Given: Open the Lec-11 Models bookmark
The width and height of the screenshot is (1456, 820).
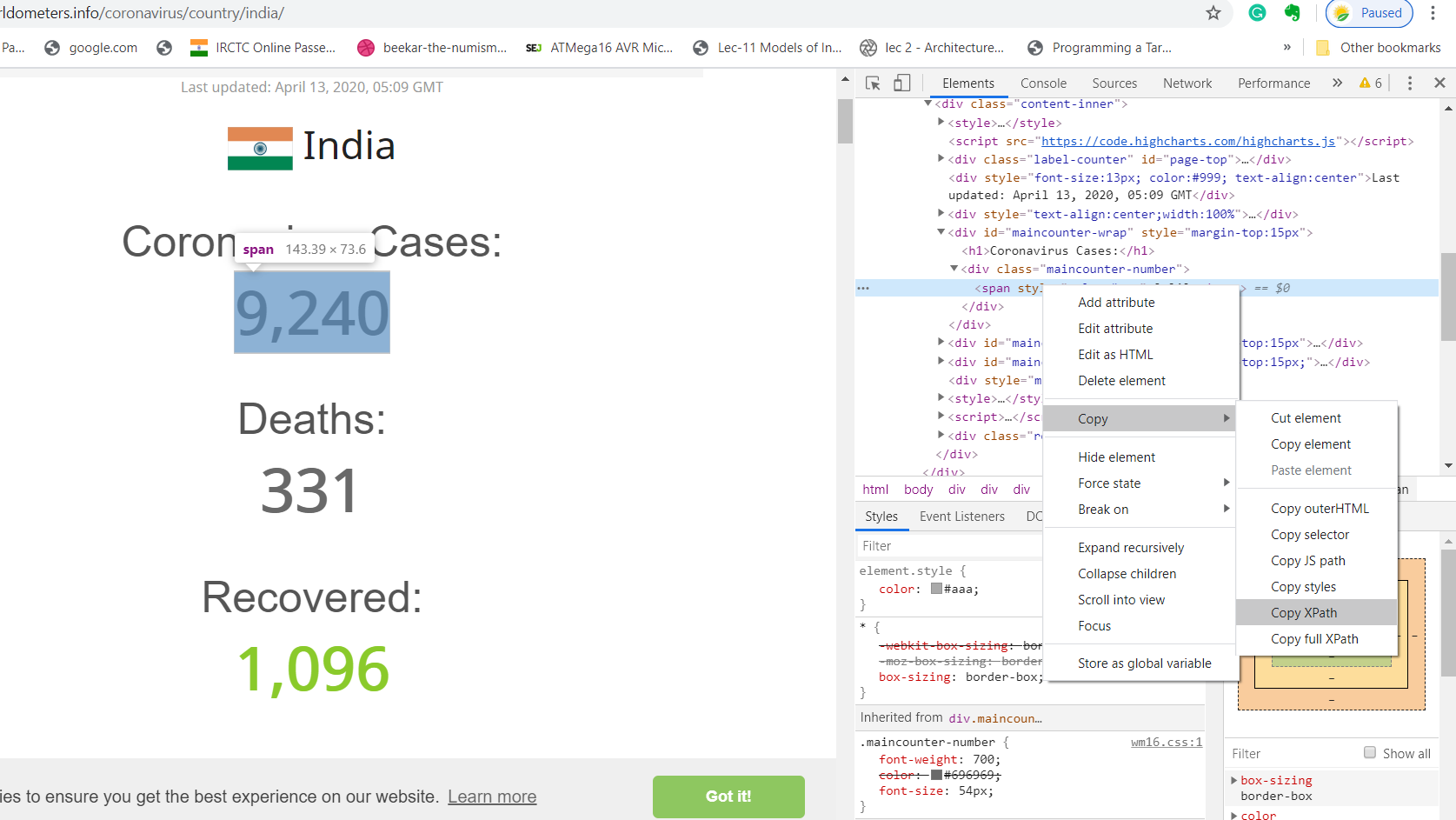Looking at the screenshot, I should coord(767,48).
